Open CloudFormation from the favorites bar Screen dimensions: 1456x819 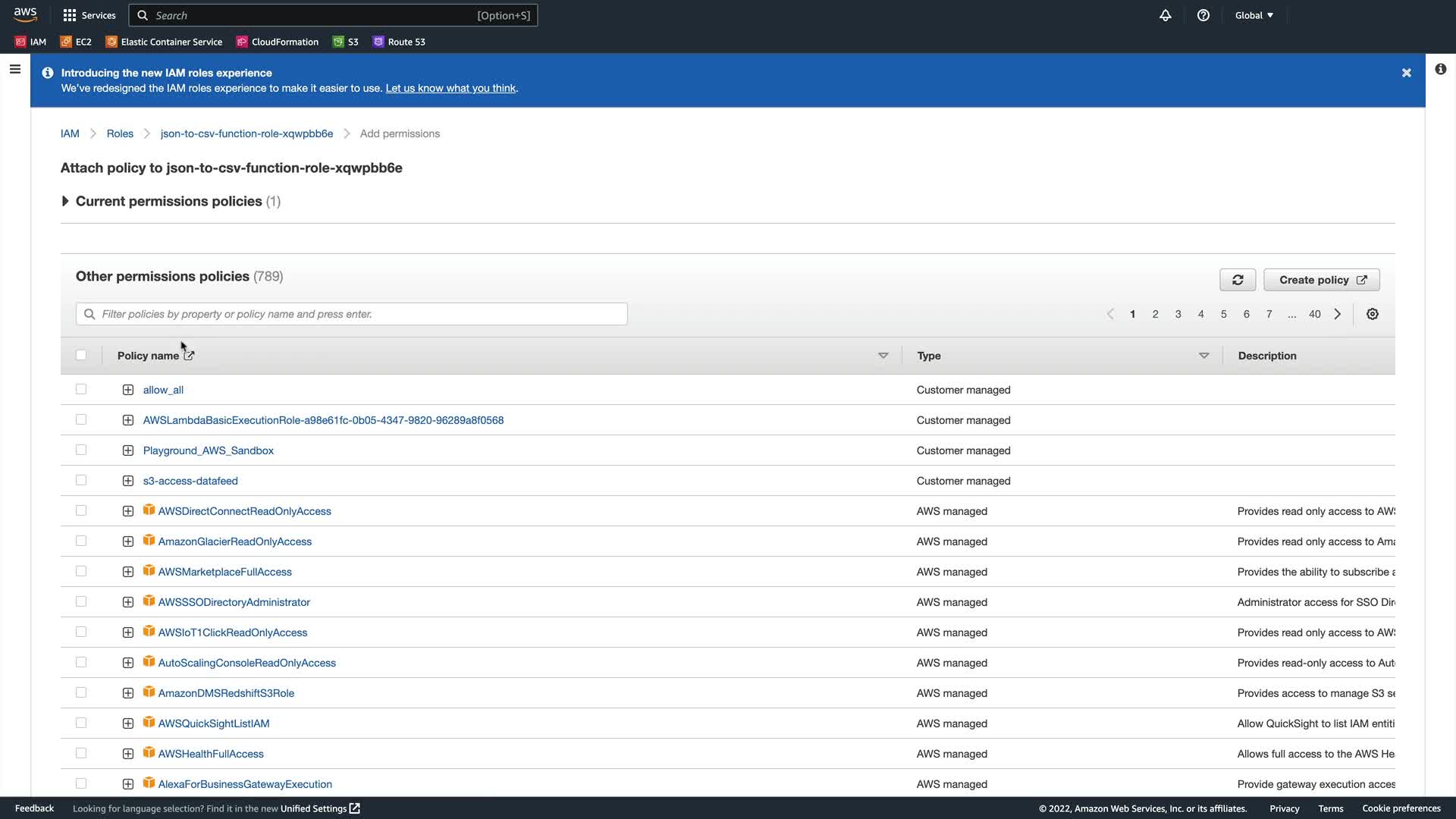278,42
